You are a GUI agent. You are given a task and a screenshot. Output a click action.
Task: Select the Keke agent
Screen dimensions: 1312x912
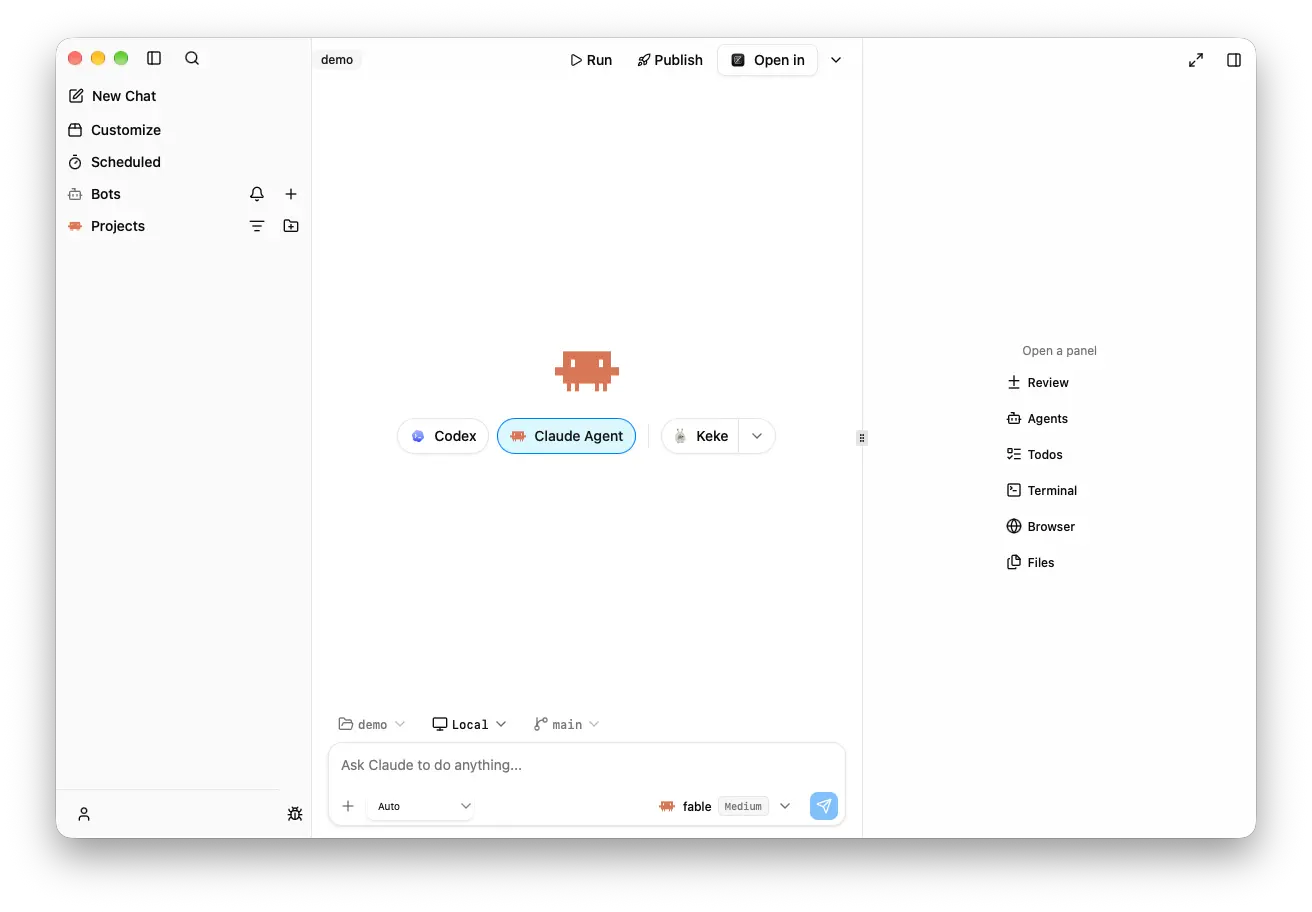tap(700, 436)
